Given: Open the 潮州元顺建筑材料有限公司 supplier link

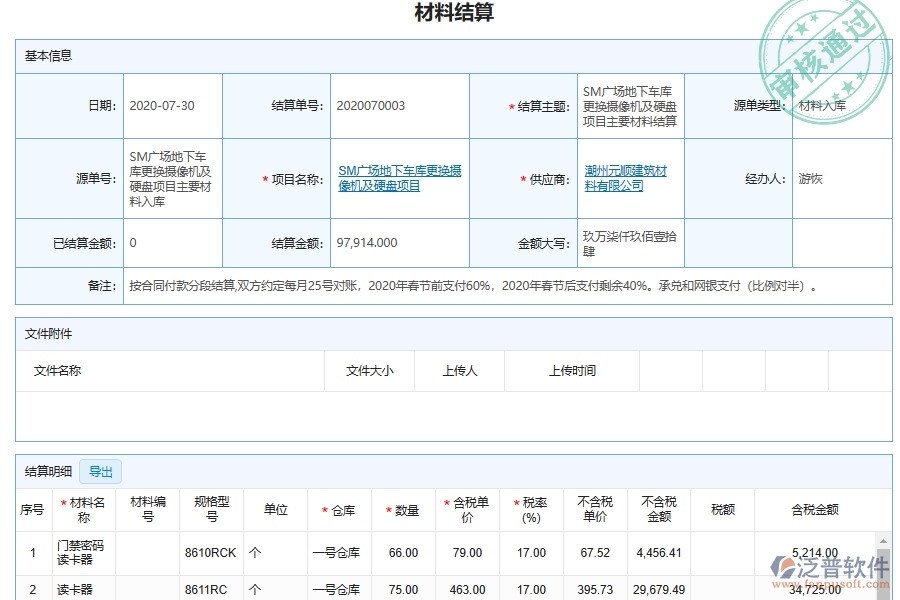Looking at the screenshot, I should 624,179.
